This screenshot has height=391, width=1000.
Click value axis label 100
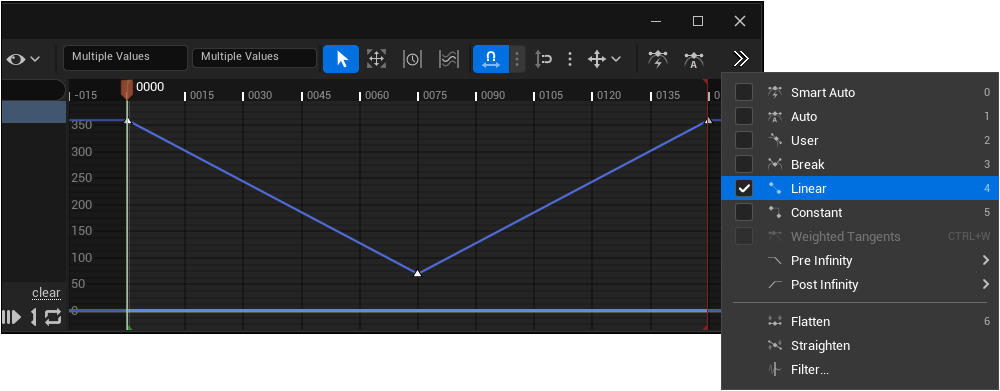coord(82,258)
